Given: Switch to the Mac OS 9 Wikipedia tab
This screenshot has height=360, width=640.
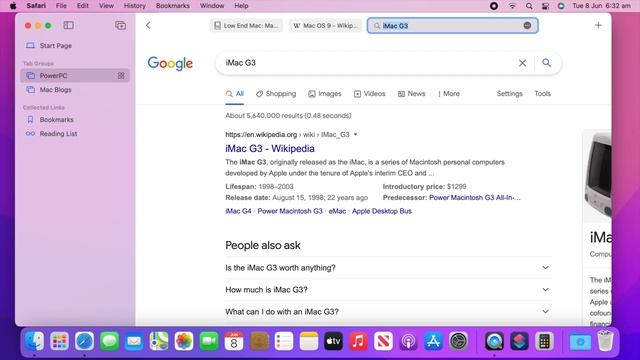Looking at the screenshot, I should coord(325,25).
